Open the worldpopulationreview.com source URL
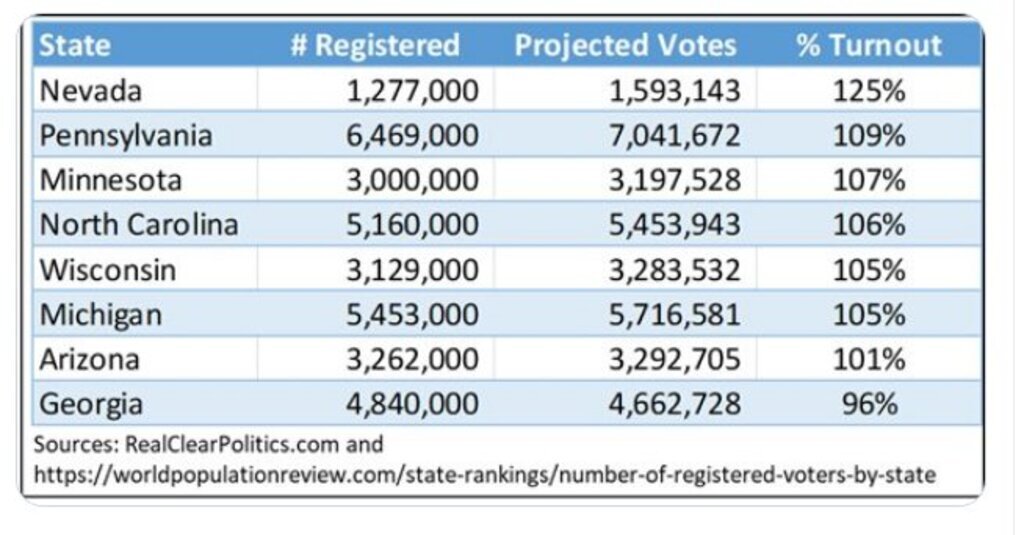Screen dimensions: 1024x535 pyautogui.click(x=485, y=474)
